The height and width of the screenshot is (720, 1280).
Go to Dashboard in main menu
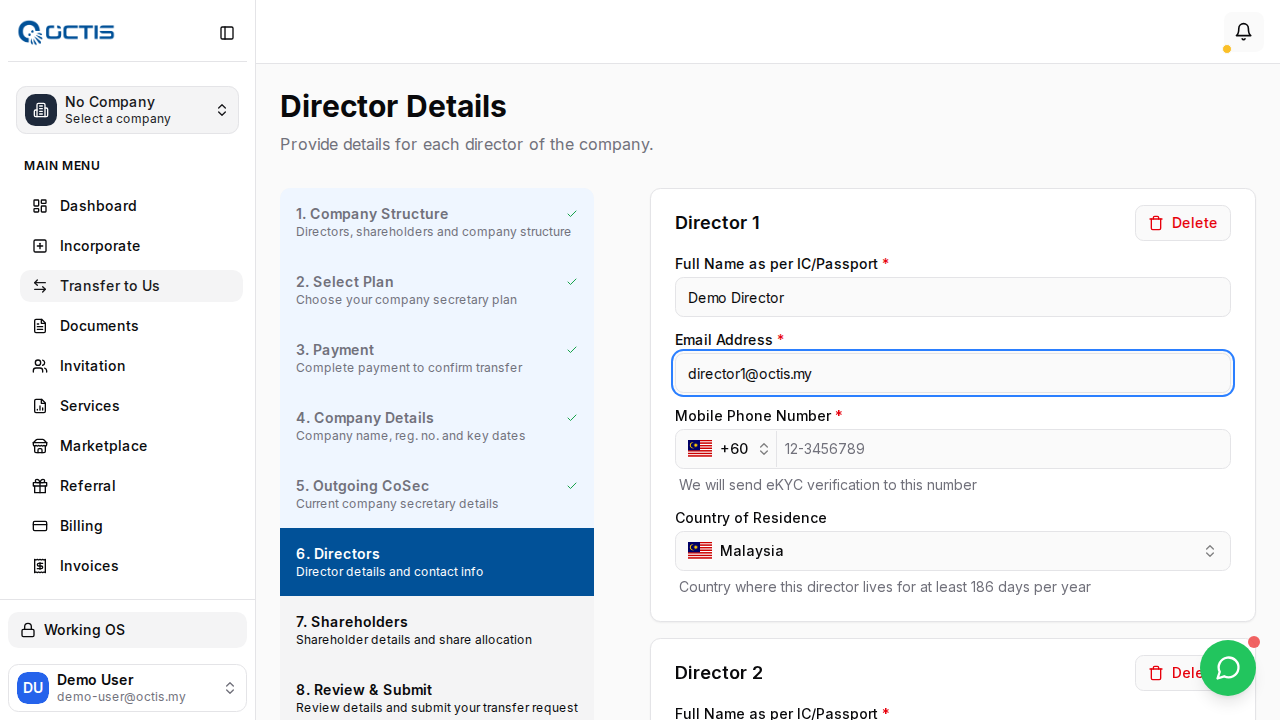pos(131,206)
